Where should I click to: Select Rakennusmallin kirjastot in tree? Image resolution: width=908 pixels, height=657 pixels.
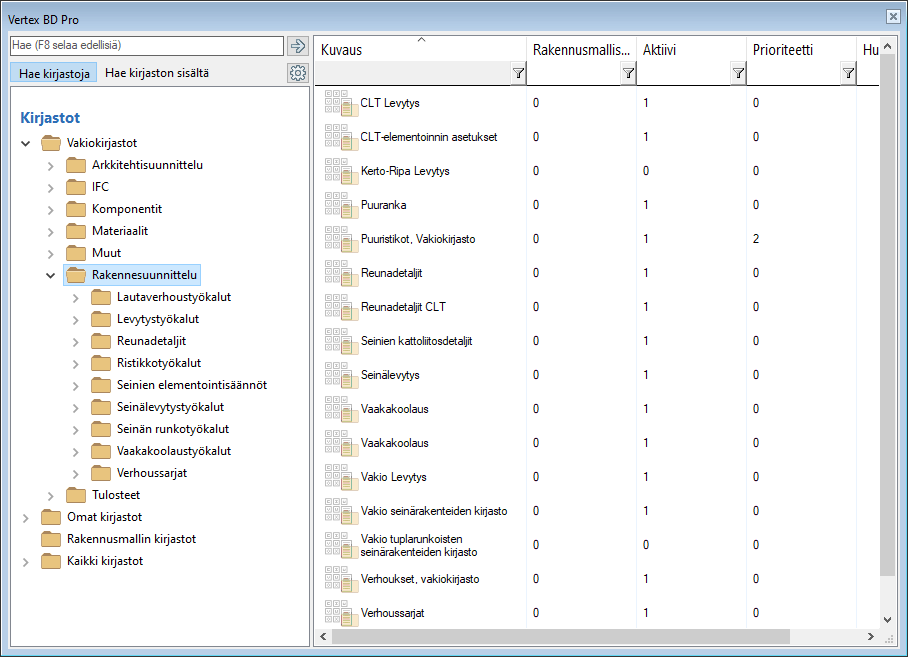pyautogui.click(x=131, y=539)
